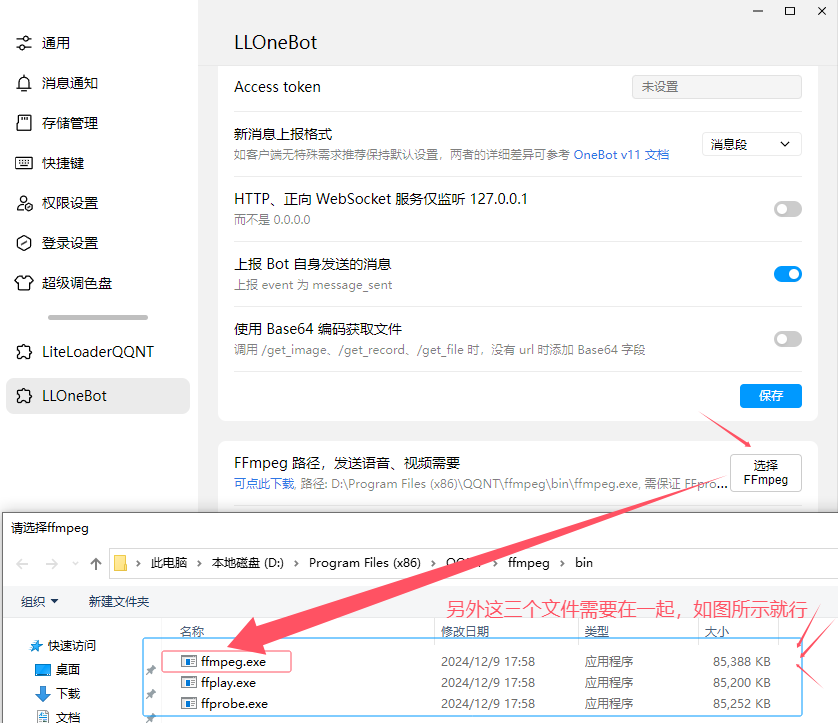Click the ffprobe.exe file icon
838x723 pixels.
(189, 704)
